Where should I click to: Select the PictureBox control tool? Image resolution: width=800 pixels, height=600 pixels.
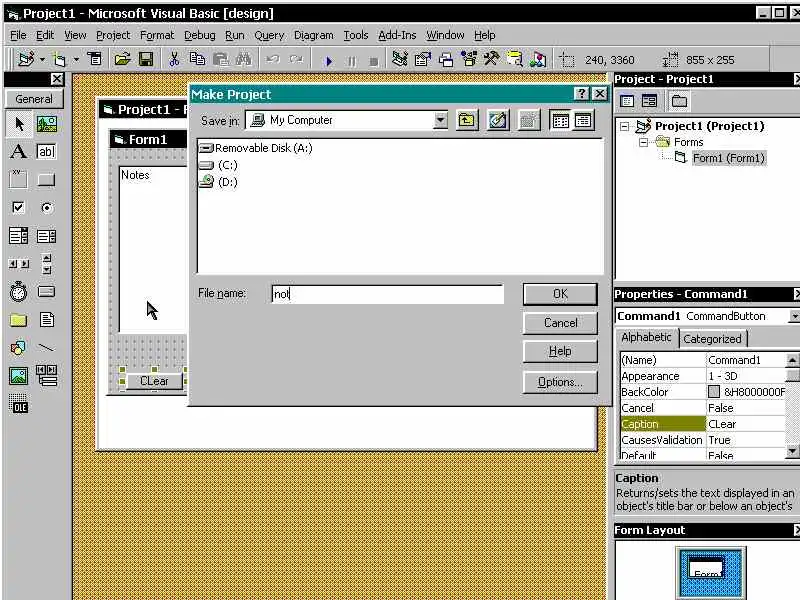[x=46, y=123]
